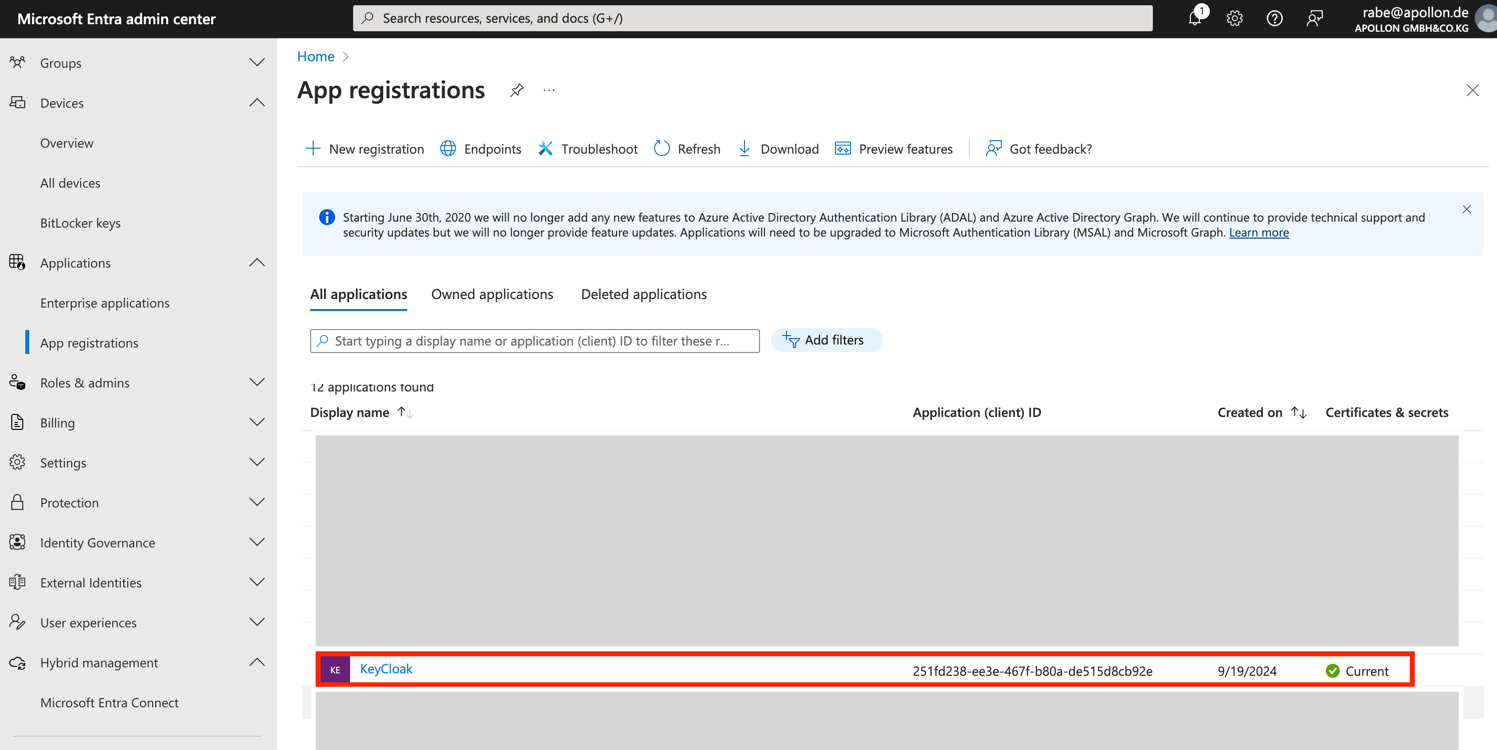Viewport: 1497px width, 750px height.
Task: Focus the top resource search box
Action: pyautogui.click(x=753, y=18)
